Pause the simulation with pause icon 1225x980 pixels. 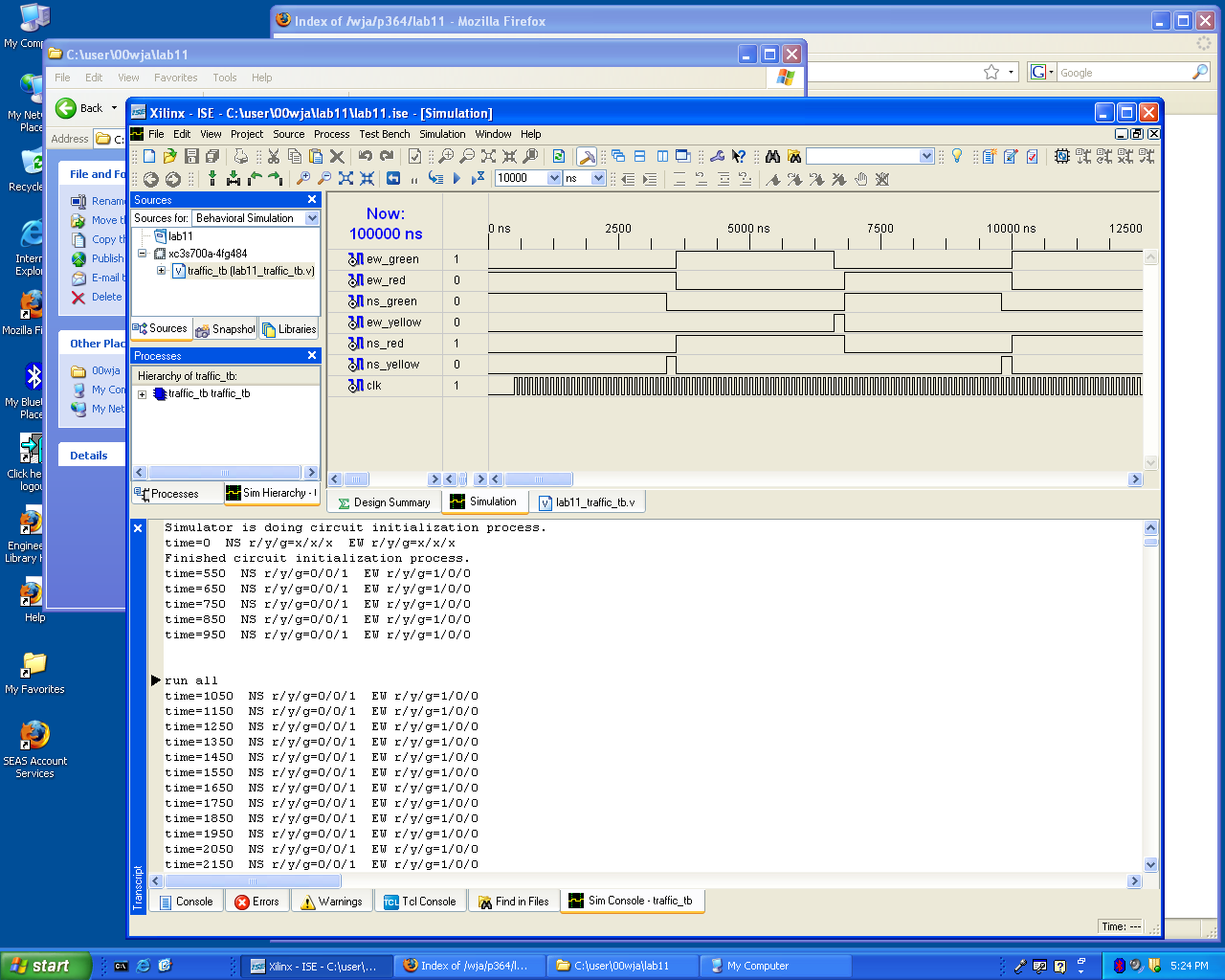click(x=414, y=179)
